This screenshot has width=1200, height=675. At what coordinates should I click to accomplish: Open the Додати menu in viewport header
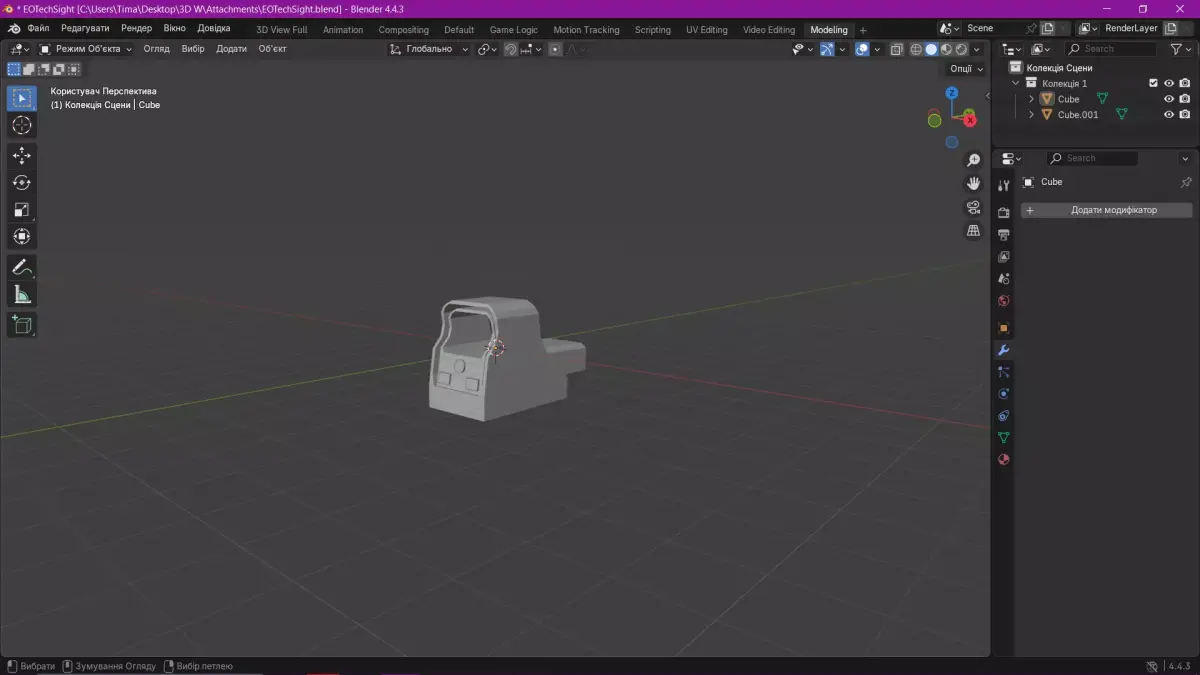coord(232,49)
